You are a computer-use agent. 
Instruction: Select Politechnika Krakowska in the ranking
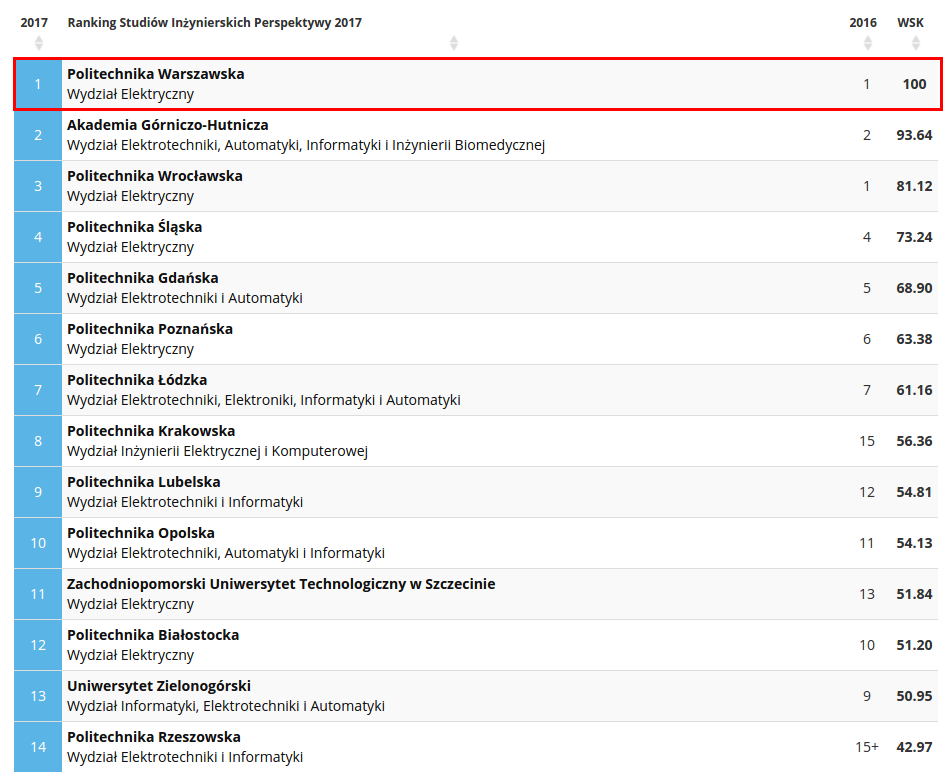[x=151, y=431]
